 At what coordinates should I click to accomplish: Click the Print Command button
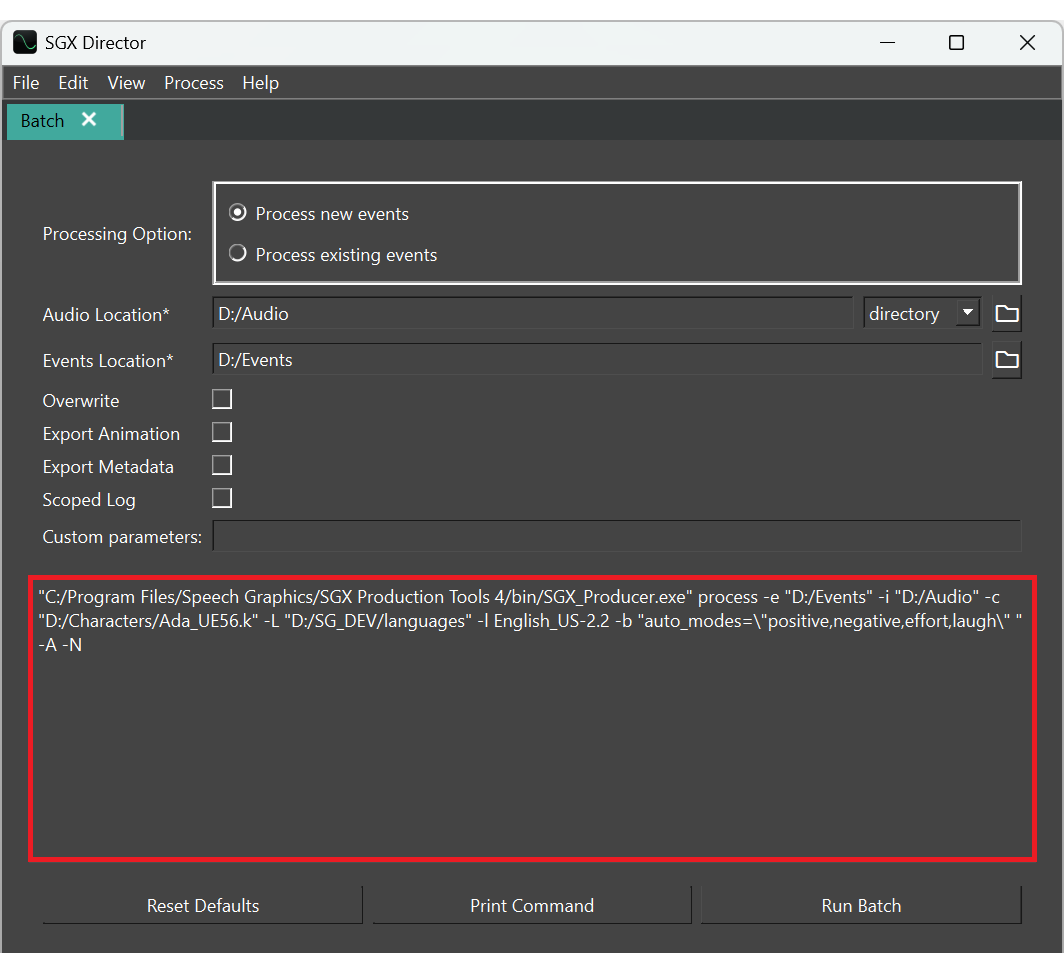[532, 905]
